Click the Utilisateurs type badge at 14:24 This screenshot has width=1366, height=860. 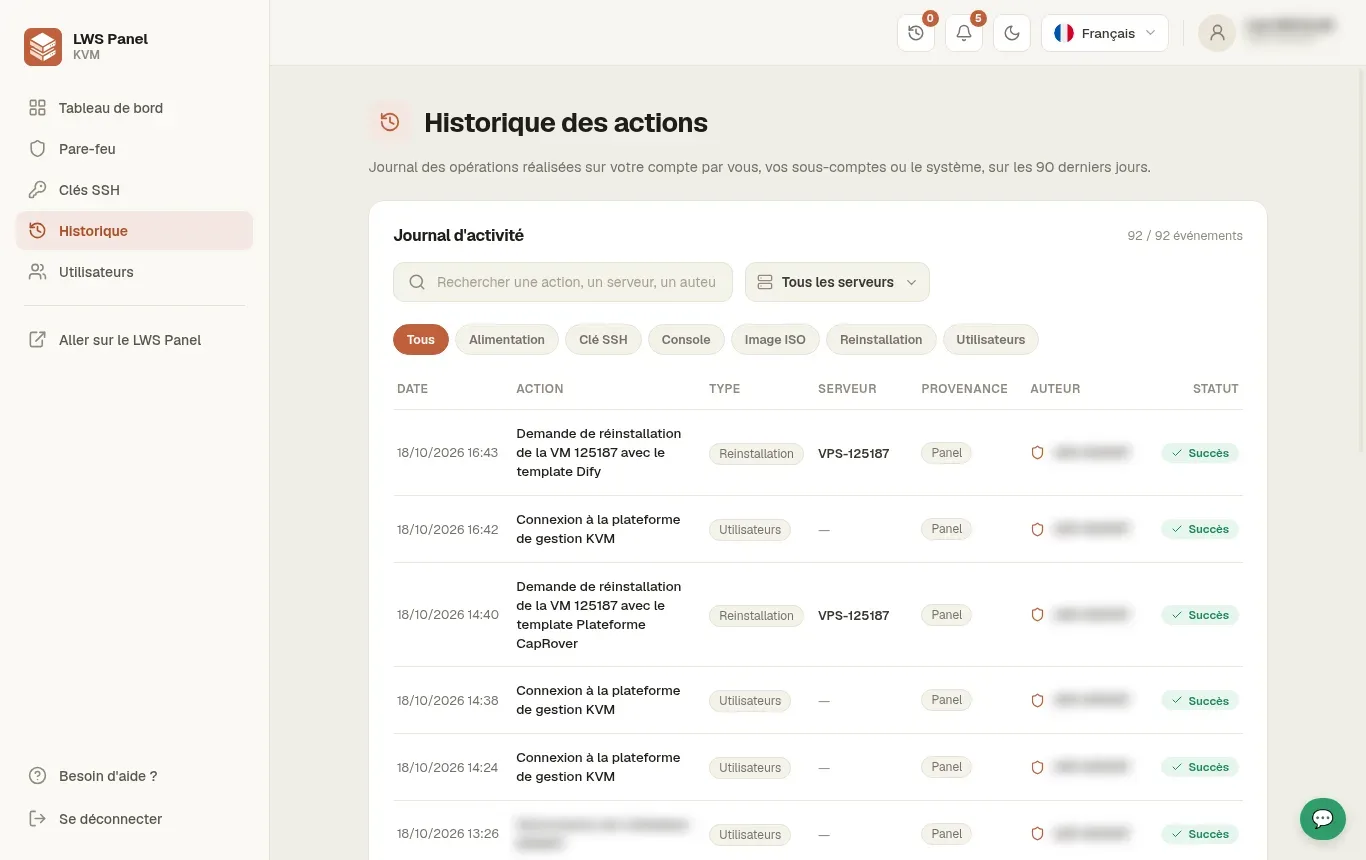point(750,767)
